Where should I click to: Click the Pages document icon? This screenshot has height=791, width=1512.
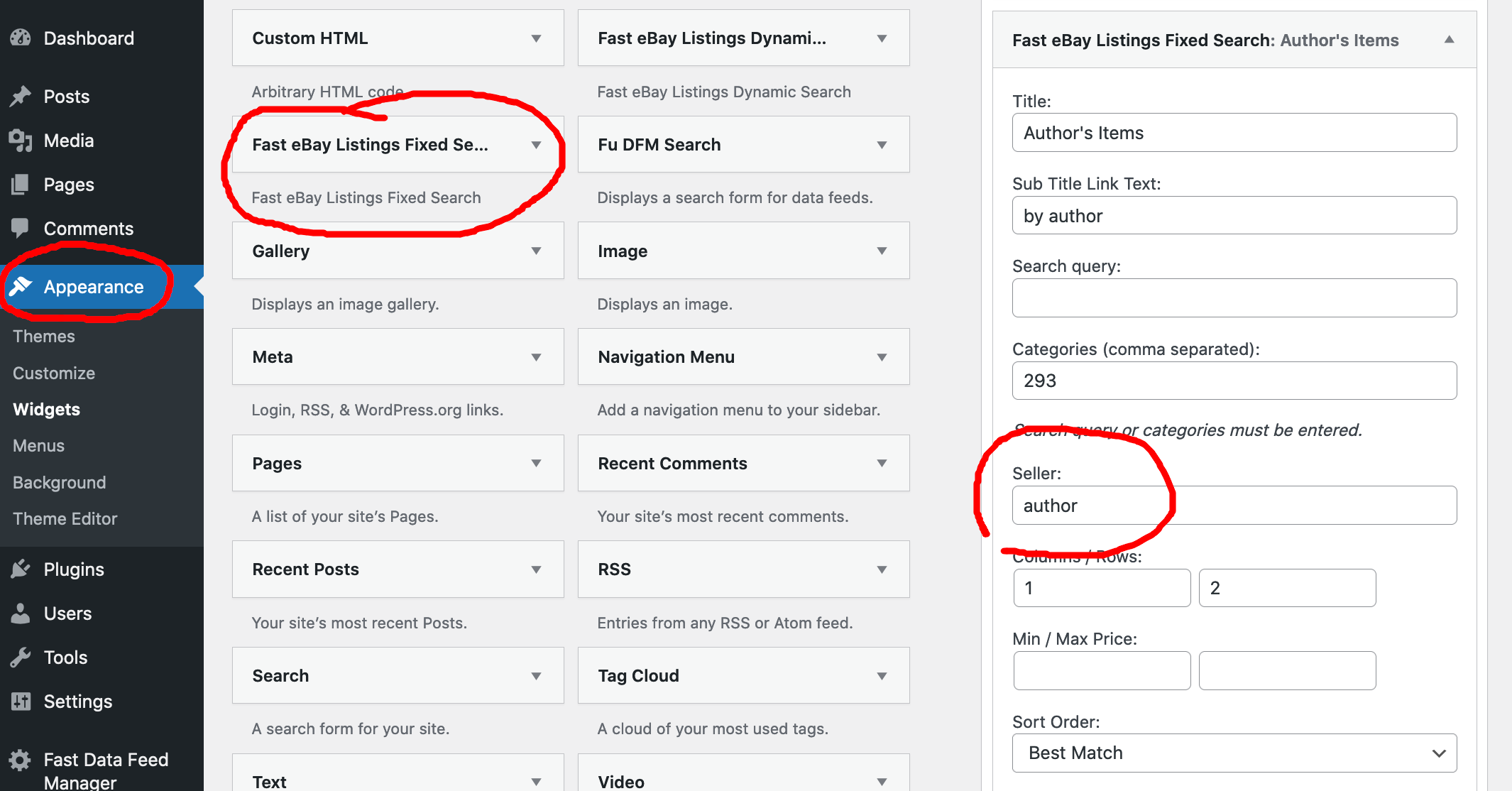tap(21, 184)
